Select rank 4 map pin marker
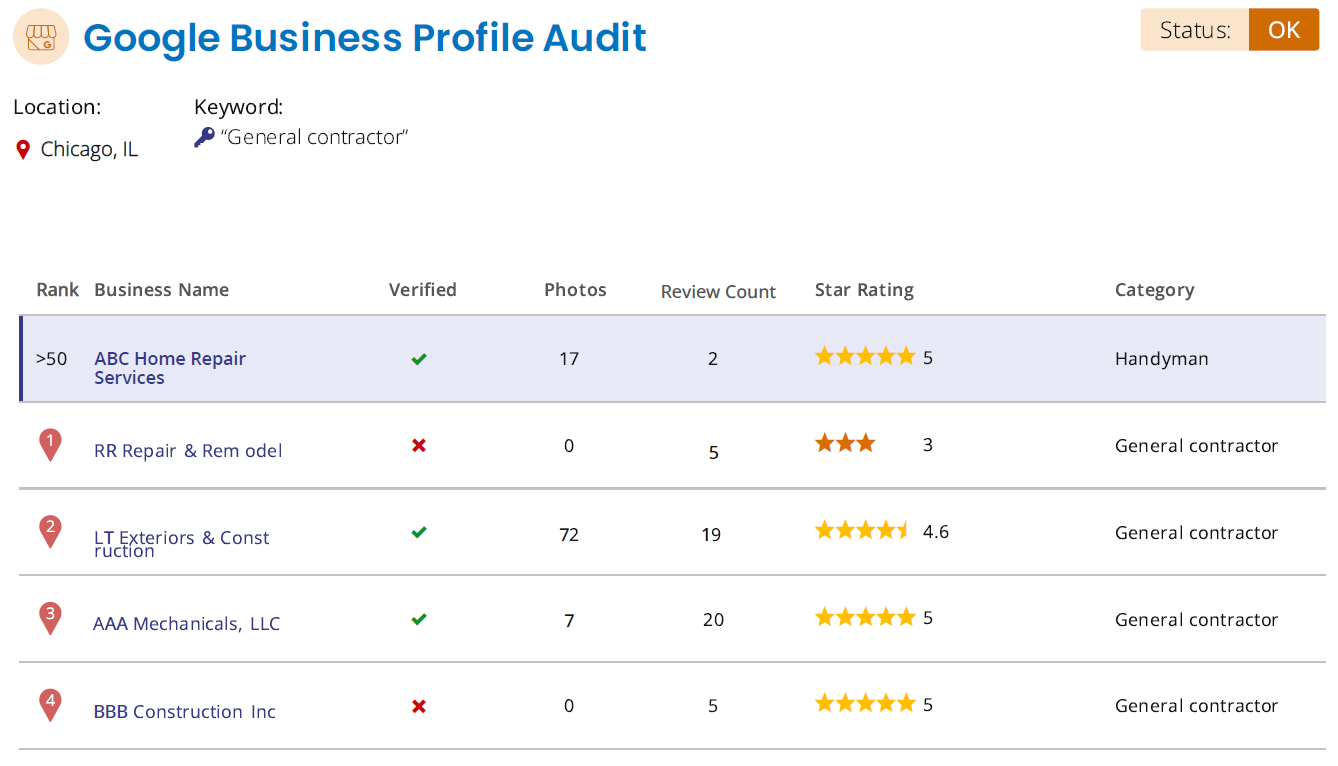Viewport: 1338px width, 766px height. (50, 705)
